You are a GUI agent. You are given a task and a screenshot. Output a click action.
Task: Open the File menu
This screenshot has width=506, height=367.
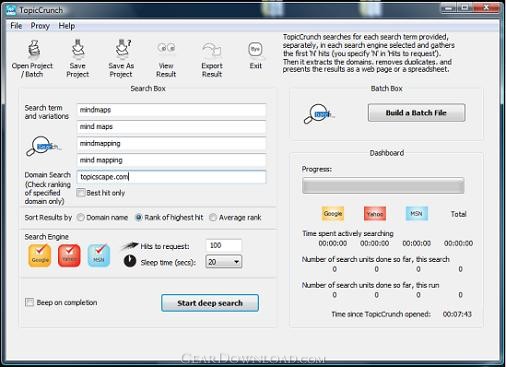16,26
